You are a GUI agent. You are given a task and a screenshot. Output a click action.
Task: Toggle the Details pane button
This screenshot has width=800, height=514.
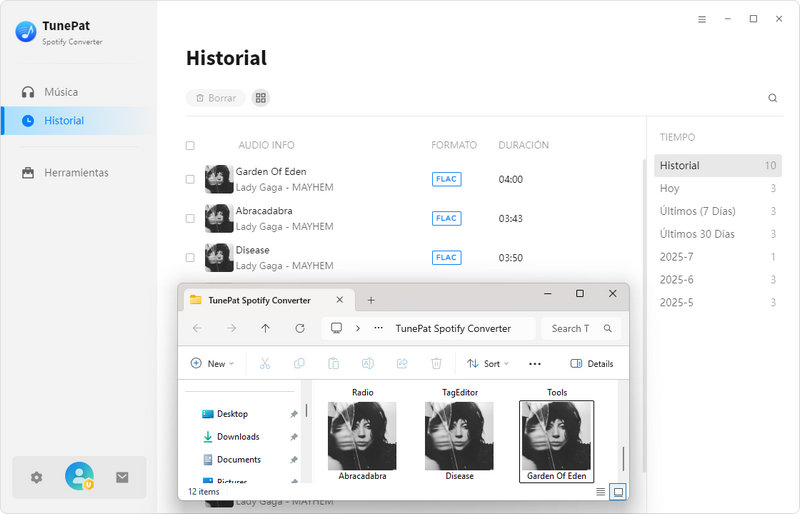point(592,364)
